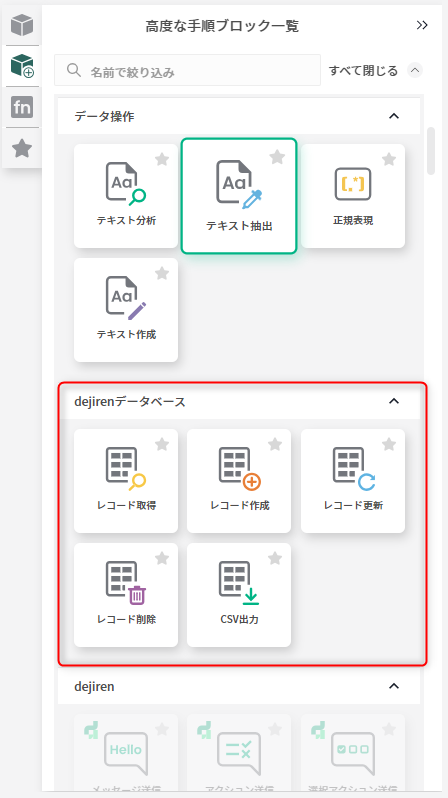The width and height of the screenshot is (448, 798).
Task: Collapse the データ操作 section
Action: click(394, 116)
